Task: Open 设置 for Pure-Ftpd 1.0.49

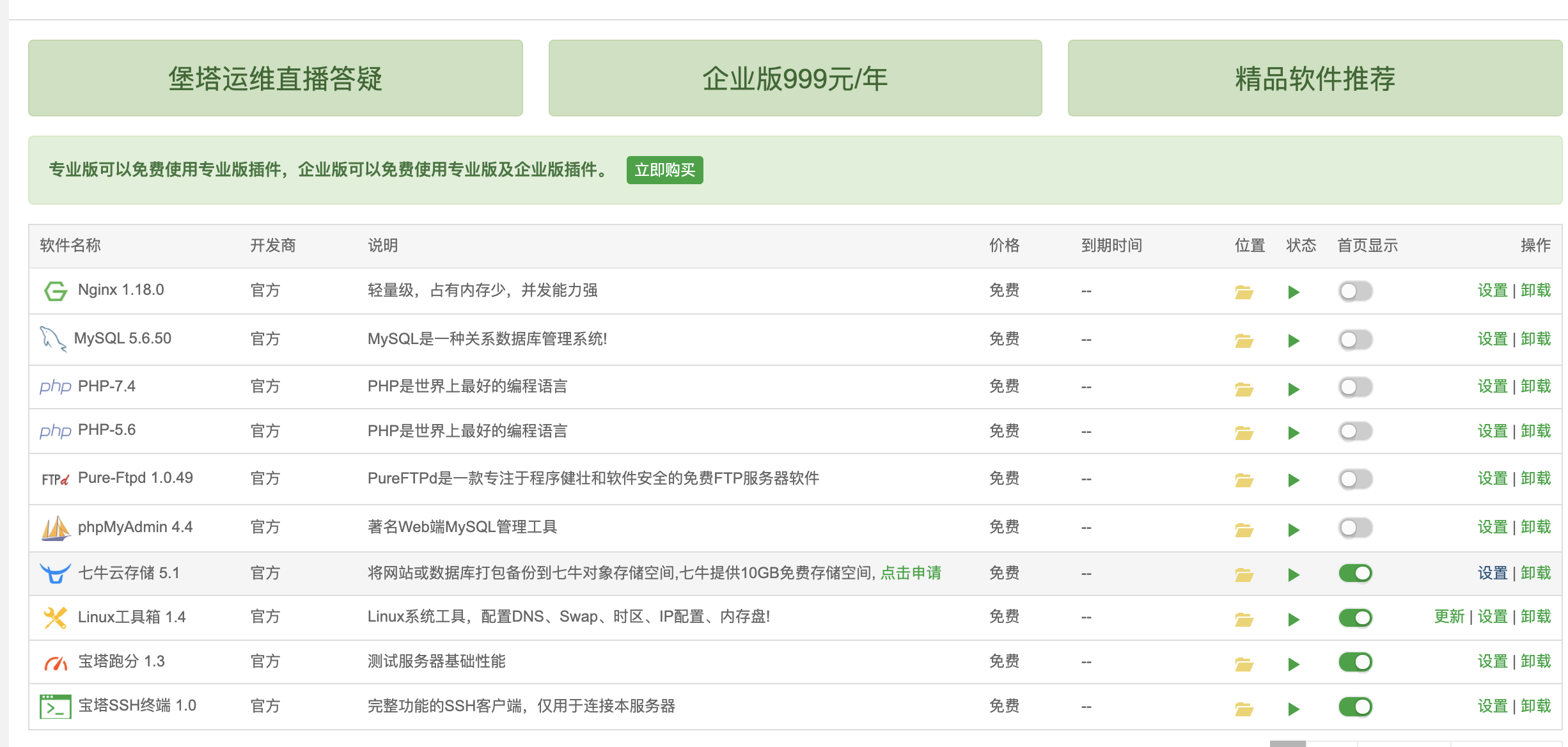Action: pos(1493,478)
